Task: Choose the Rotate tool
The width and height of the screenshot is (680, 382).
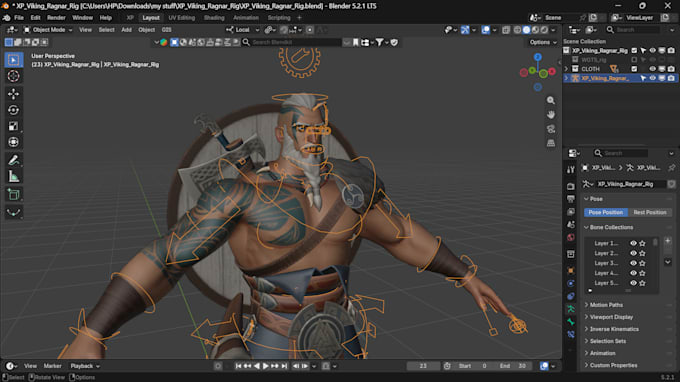Action: (x=13, y=110)
